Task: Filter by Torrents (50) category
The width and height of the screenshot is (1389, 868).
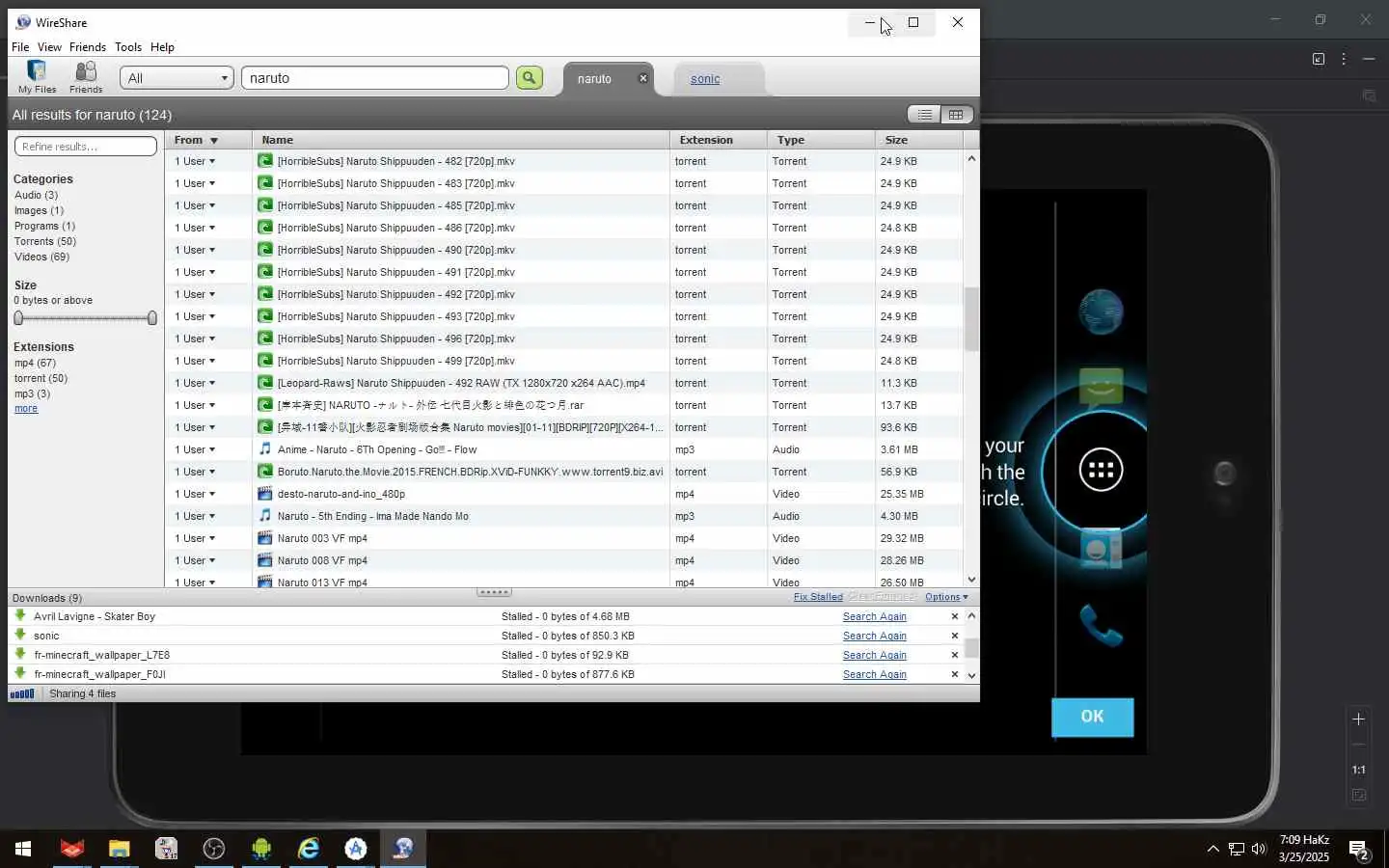Action: [x=45, y=241]
